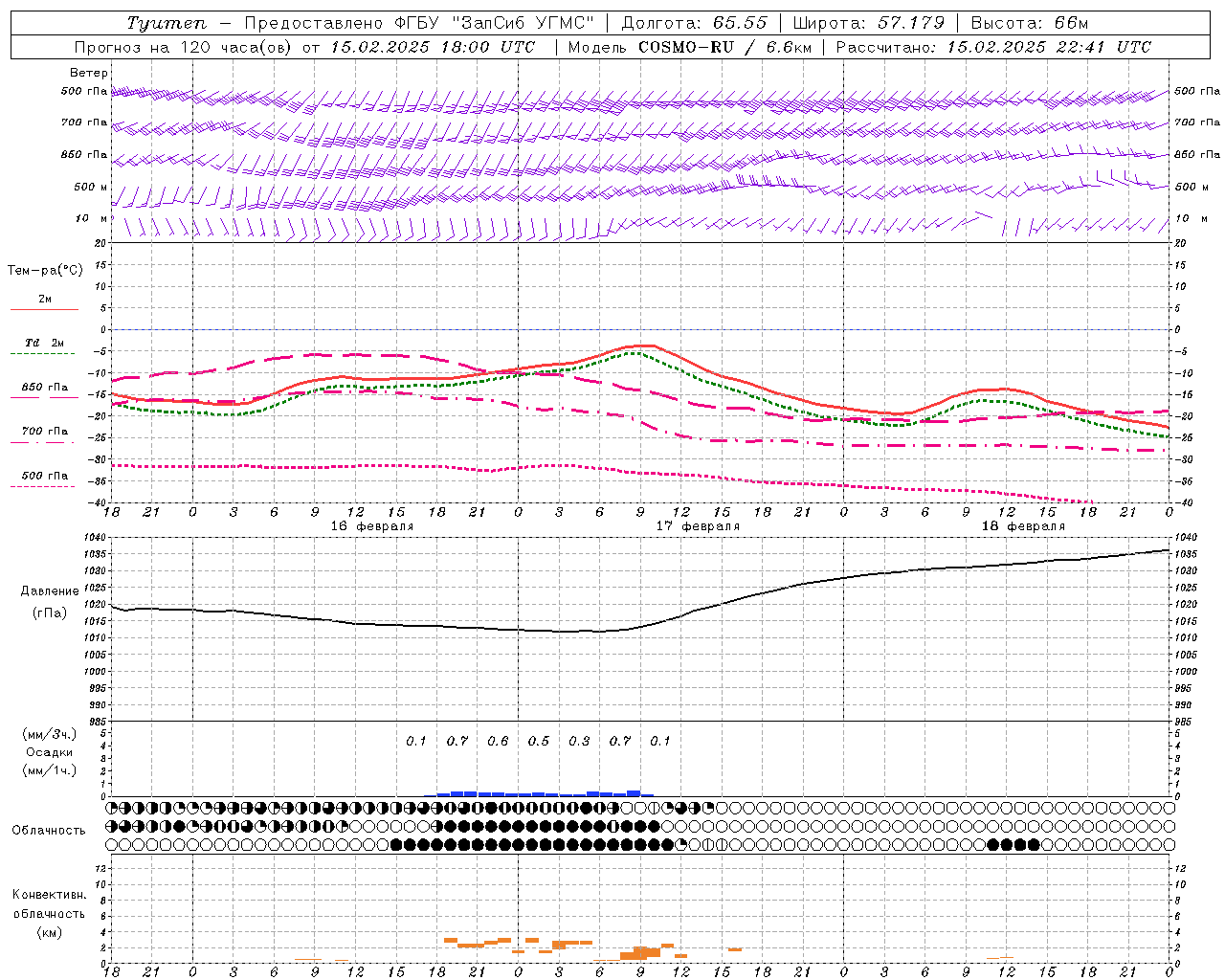The image size is (1225, 980).
Task: Click the "Ветер" wind panel label
Action: 89,73
